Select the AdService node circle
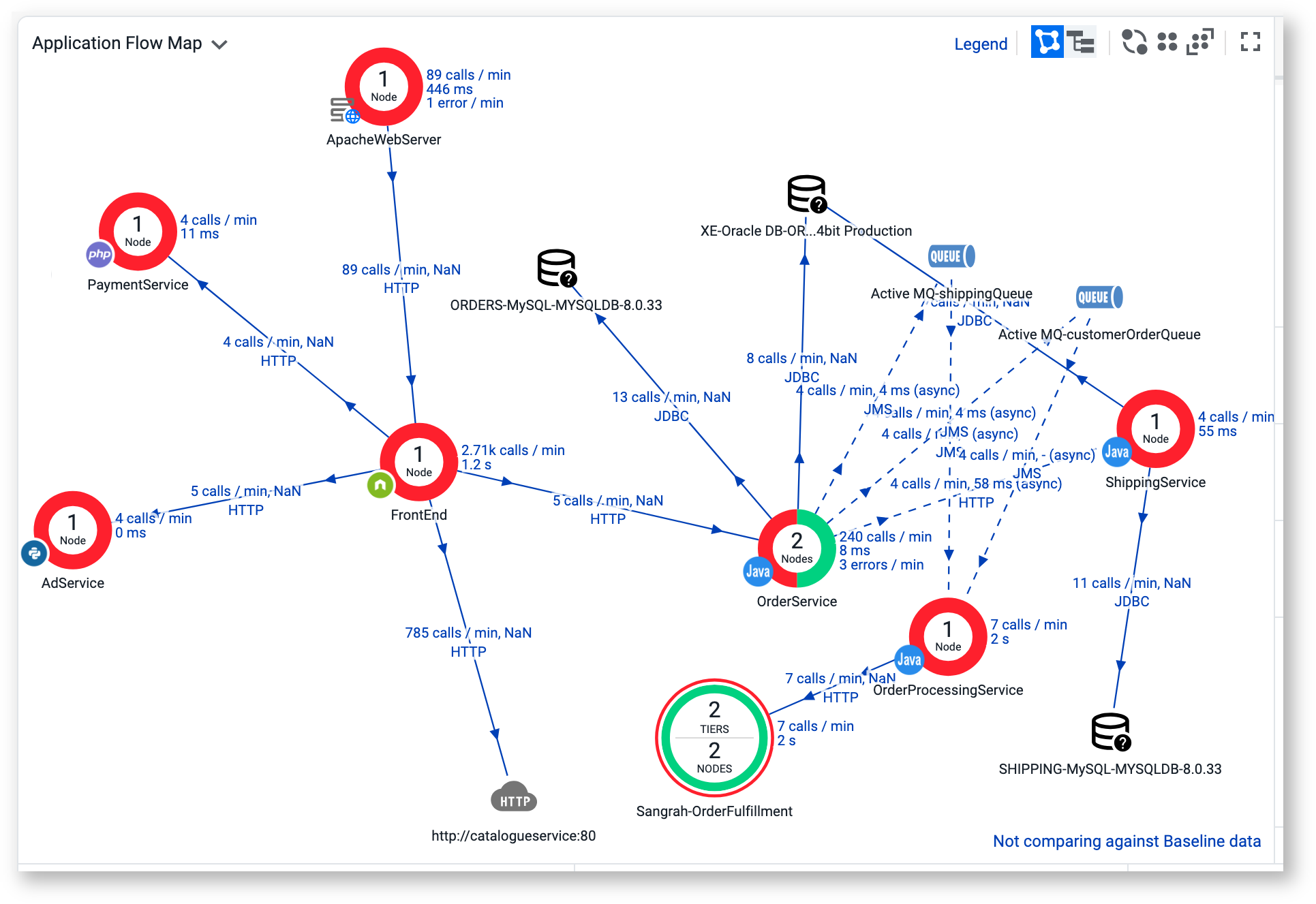Screen dimensions: 1316x904 point(72,530)
